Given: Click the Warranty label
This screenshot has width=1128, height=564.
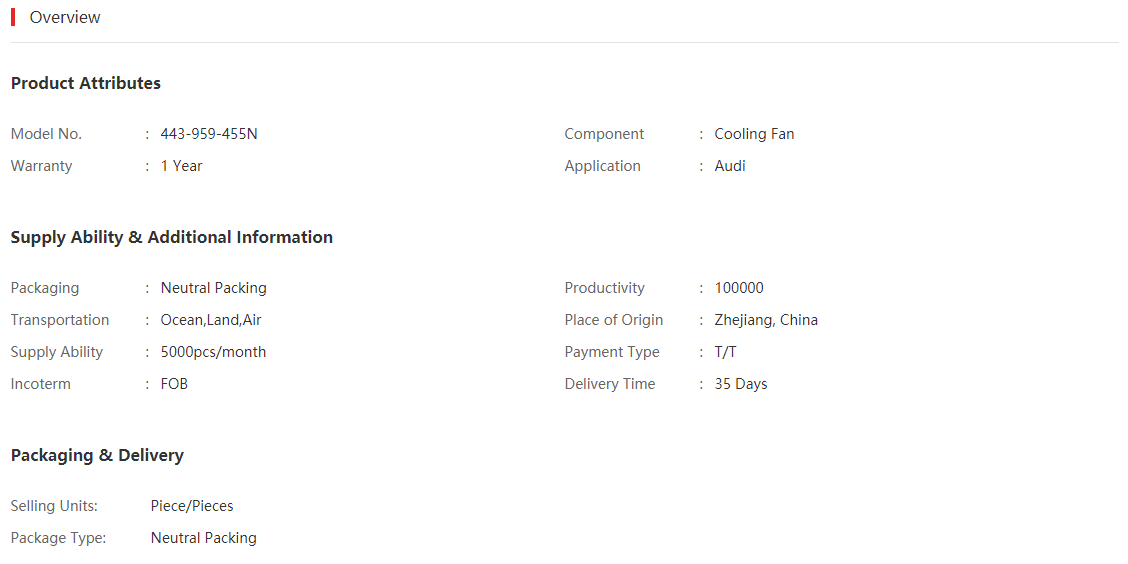Looking at the screenshot, I should click(x=42, y=165).
